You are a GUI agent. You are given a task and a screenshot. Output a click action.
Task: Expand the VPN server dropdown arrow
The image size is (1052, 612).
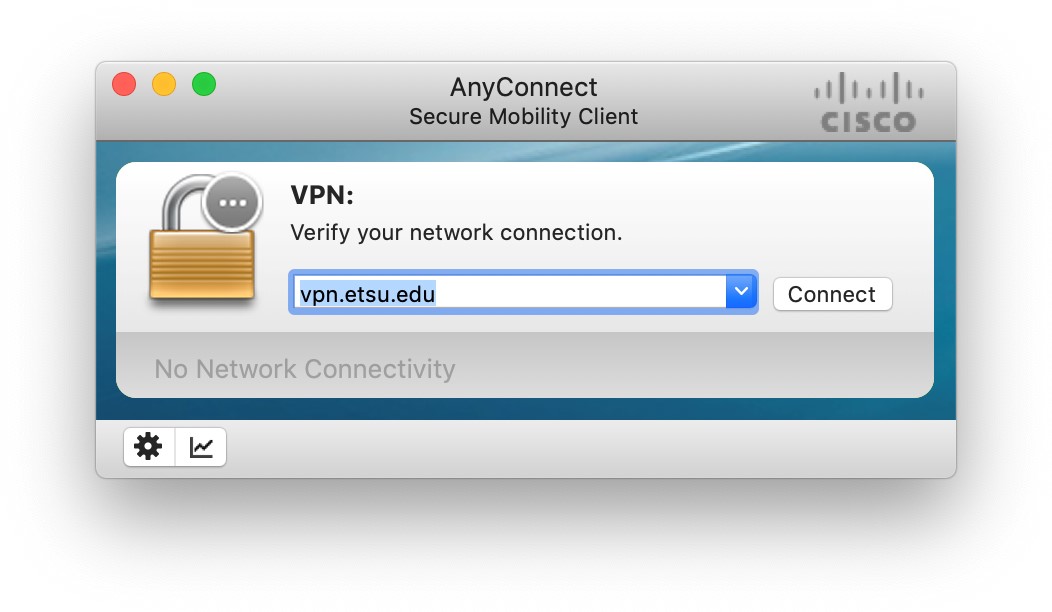(x=740, y=292)
